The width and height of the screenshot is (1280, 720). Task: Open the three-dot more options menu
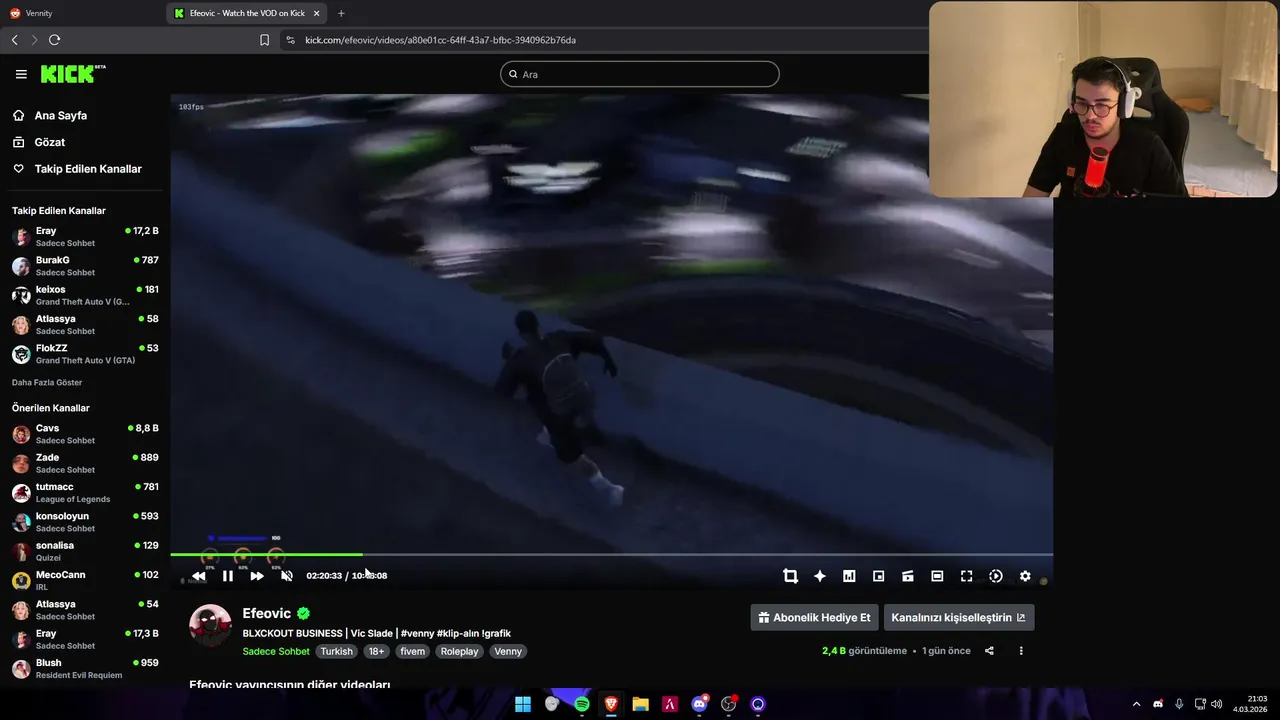[1021, 651]
